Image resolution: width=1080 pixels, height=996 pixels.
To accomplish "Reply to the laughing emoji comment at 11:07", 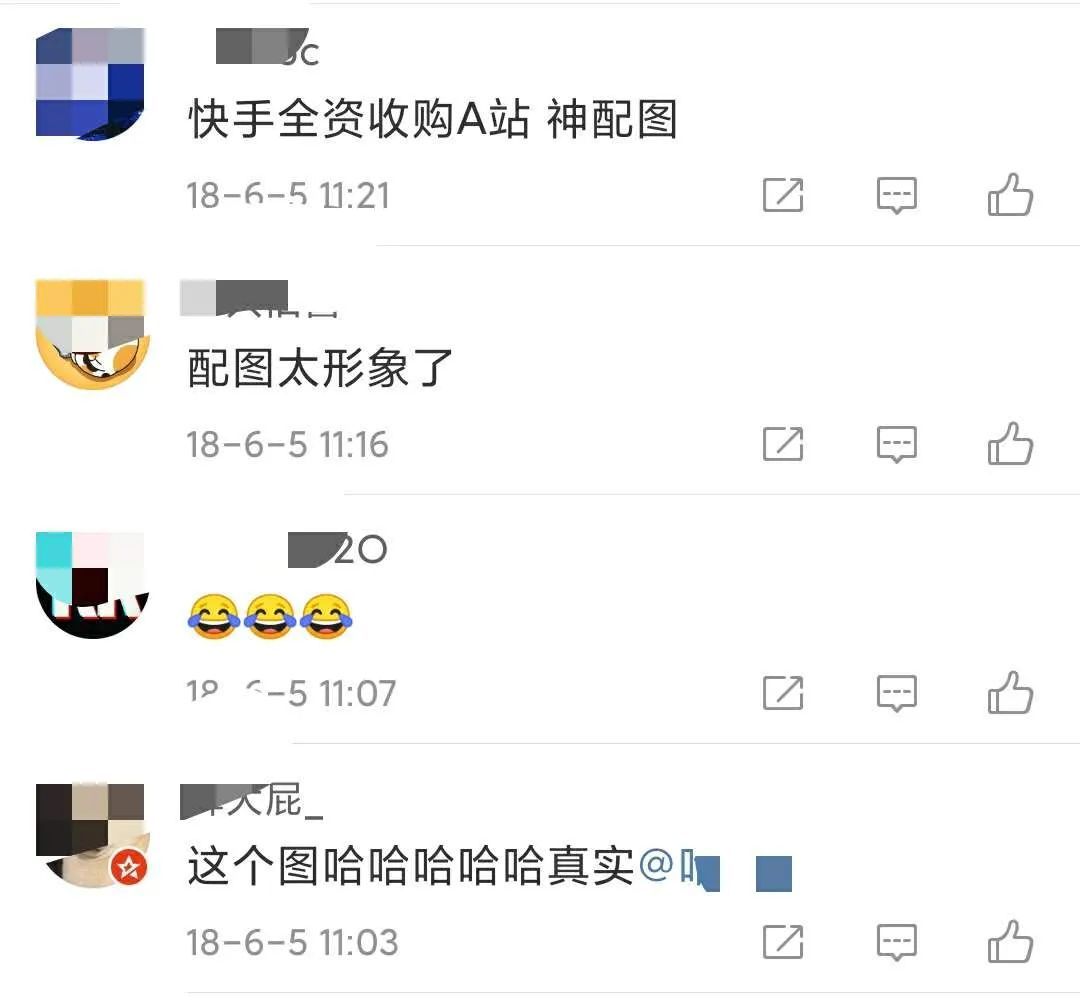I will 896,692.
